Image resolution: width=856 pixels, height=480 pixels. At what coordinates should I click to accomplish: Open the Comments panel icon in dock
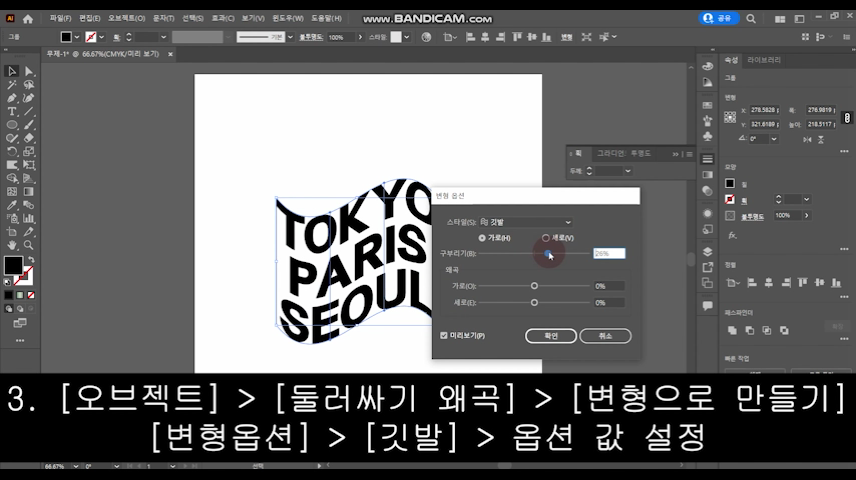[x=708, y=306]
